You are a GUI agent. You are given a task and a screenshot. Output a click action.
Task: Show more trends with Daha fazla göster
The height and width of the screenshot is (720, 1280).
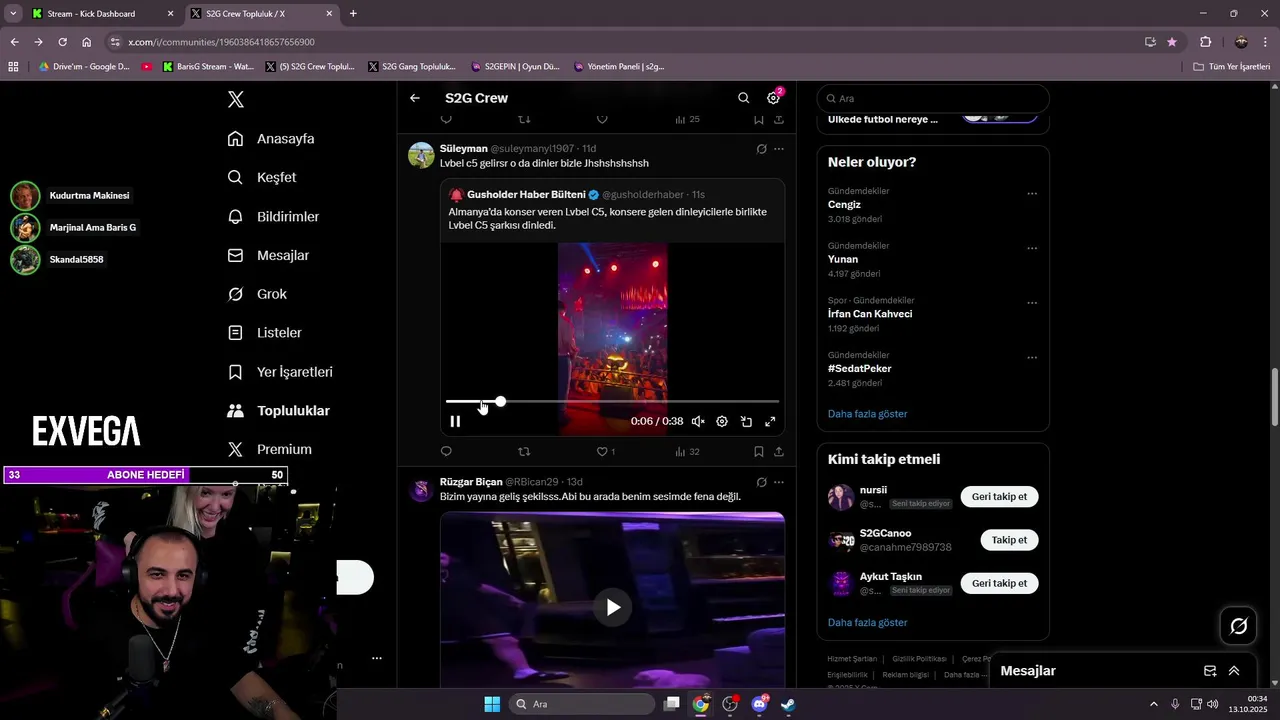pyautogui.click(x=867, y=414)
